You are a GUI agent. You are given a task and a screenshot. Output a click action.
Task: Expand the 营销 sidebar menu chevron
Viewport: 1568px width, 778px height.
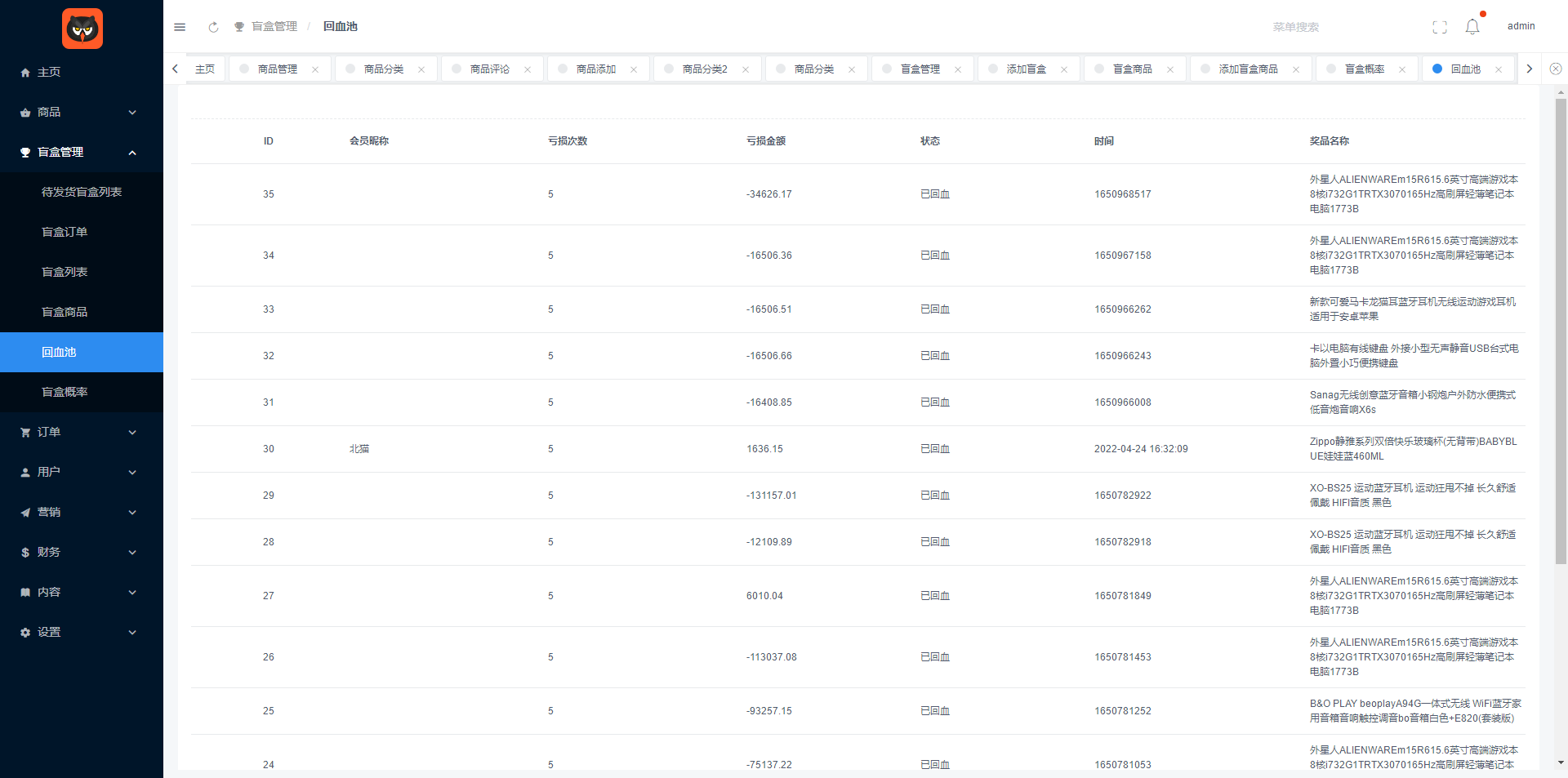pyautogui.click(x=132, y=513)
